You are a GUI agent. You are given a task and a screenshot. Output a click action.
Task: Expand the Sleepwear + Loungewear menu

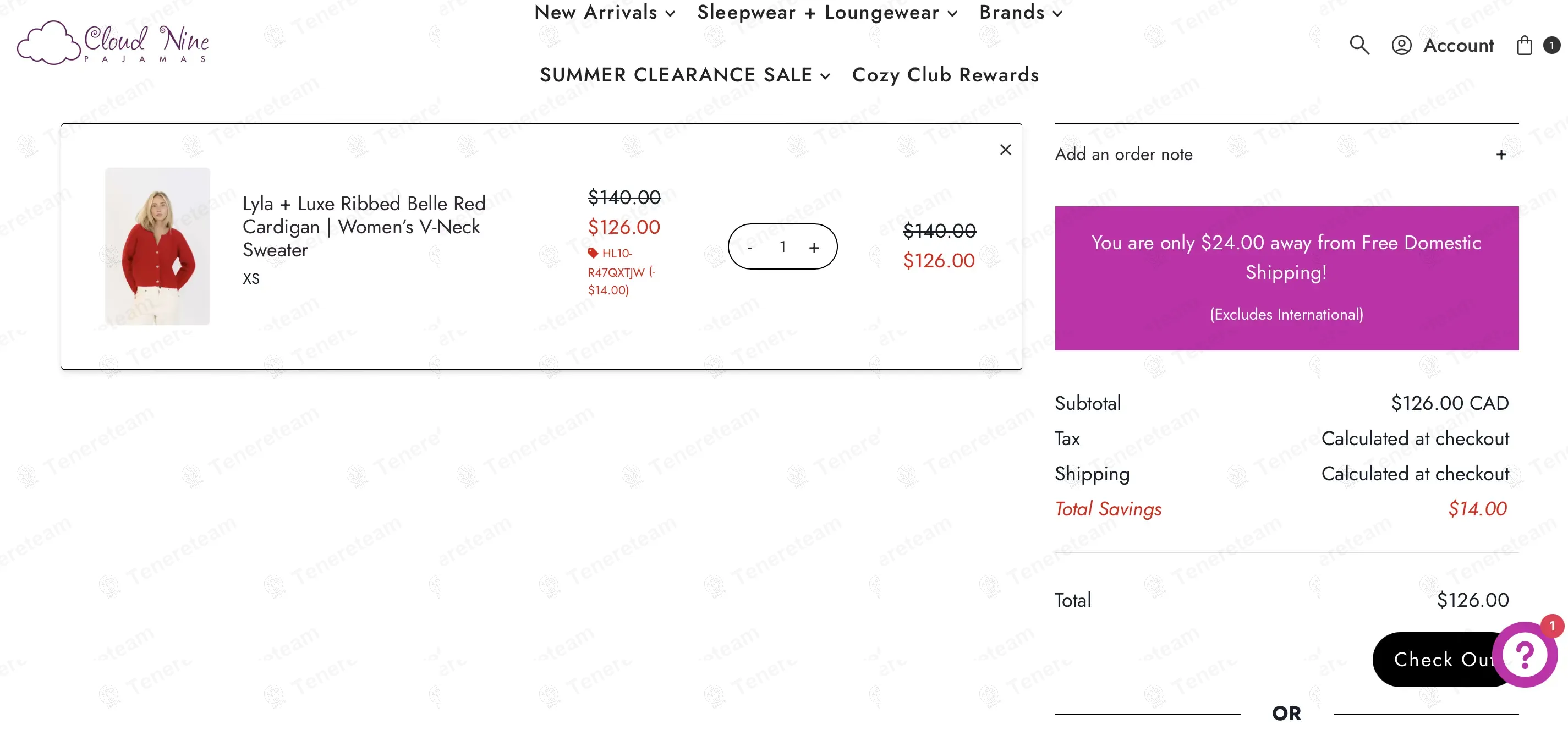[826, 12]
